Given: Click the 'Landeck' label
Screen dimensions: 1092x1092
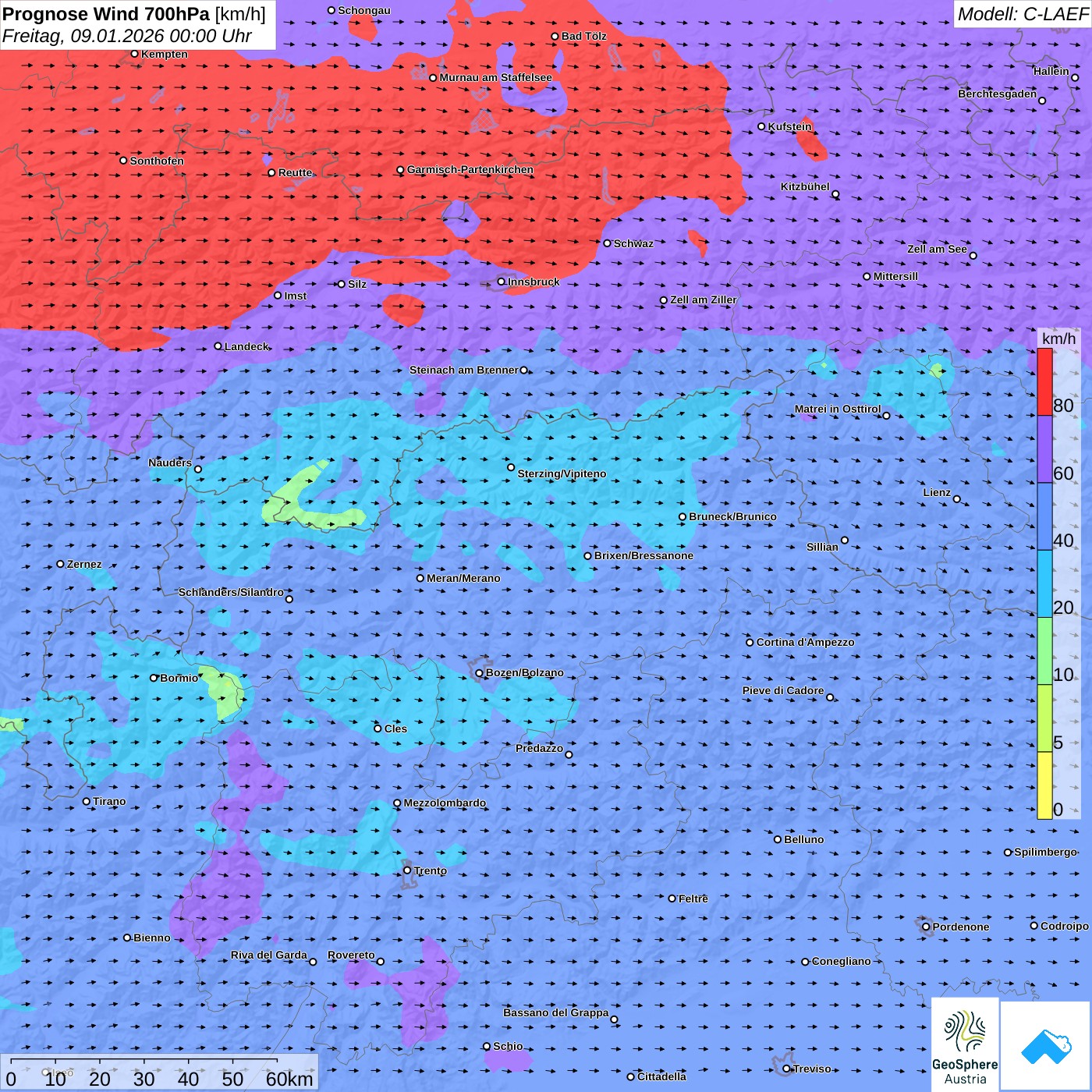Looking at the screenshot, I should point(246,346).
